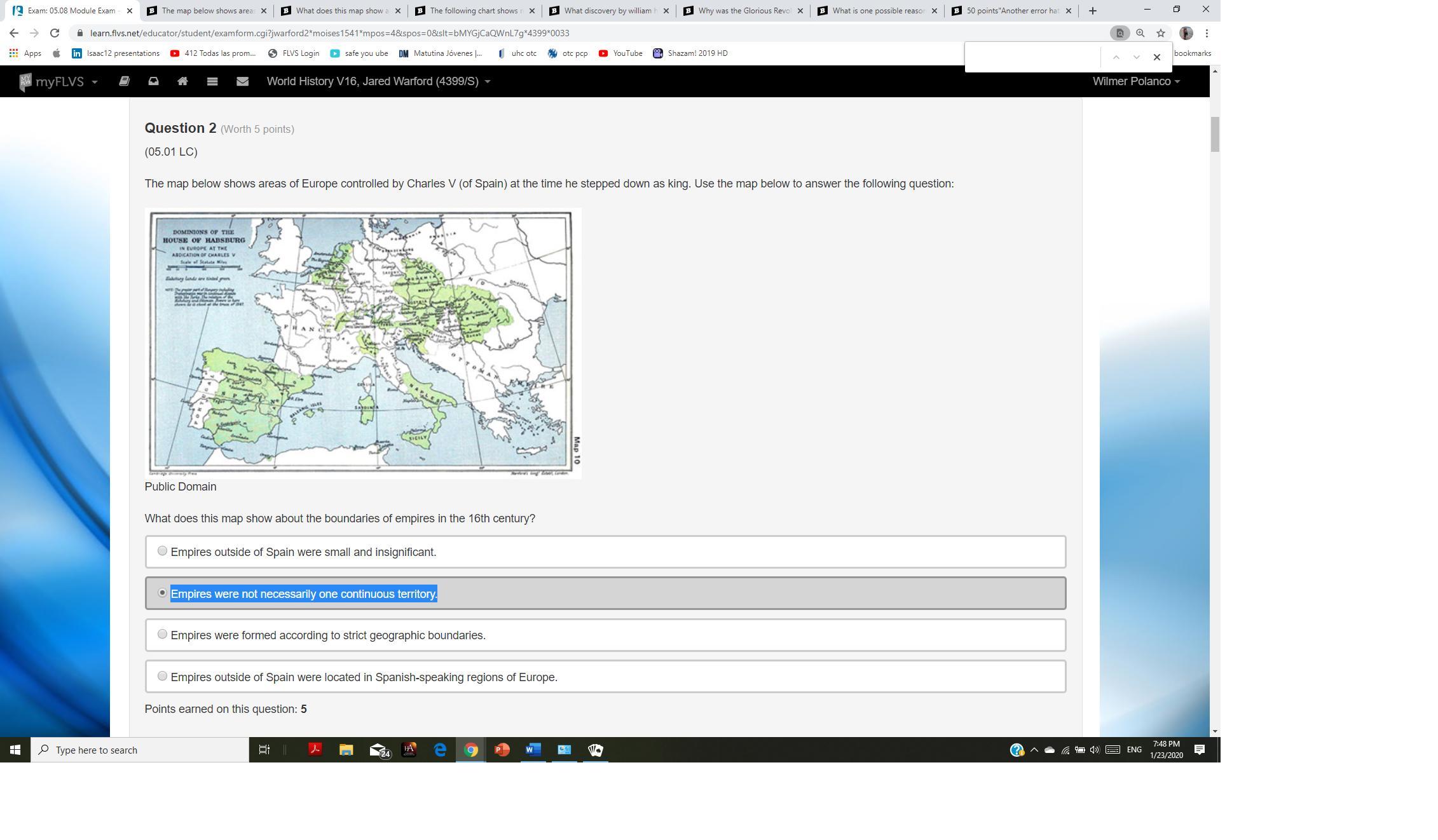Screen dimensions: 1438x840
Task: Bookmark this page with star icon
Action: click(x=1161, y=33)
